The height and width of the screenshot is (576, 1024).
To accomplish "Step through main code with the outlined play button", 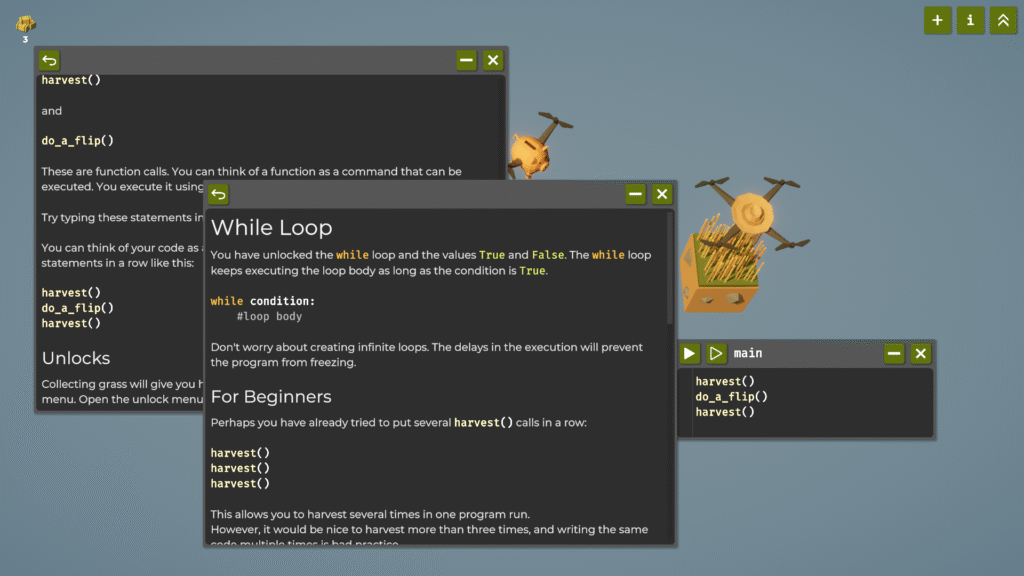I will pos(716,353).
